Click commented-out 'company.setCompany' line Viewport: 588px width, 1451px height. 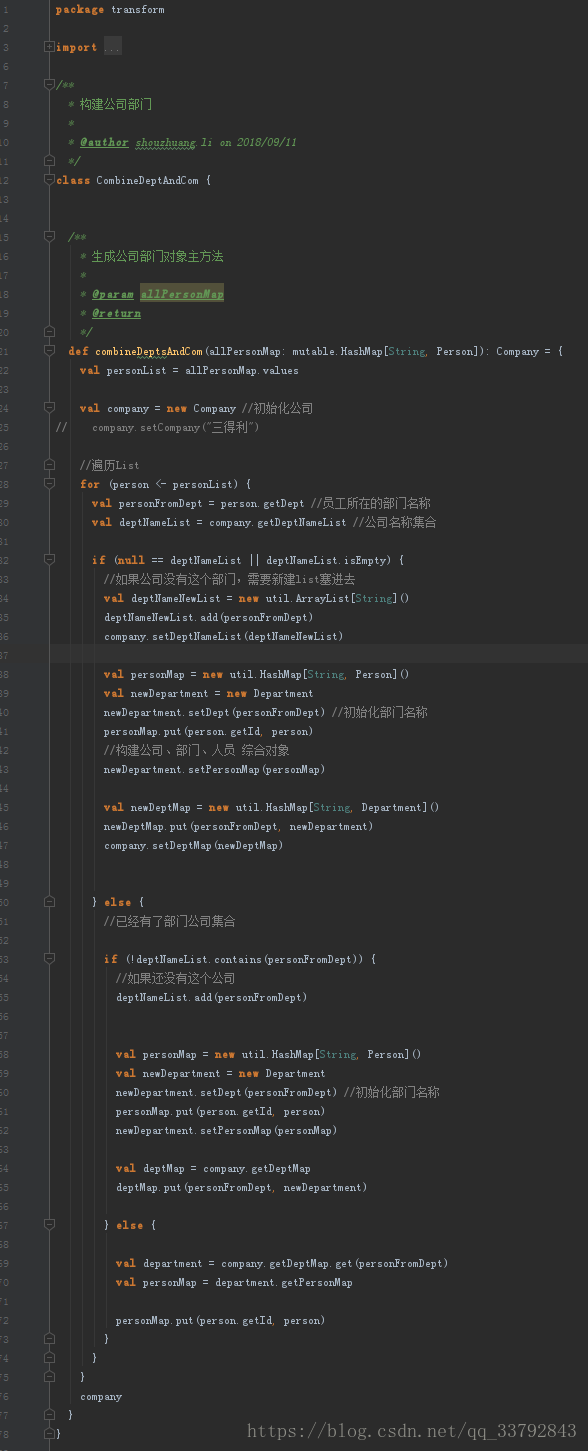point(175,427)
